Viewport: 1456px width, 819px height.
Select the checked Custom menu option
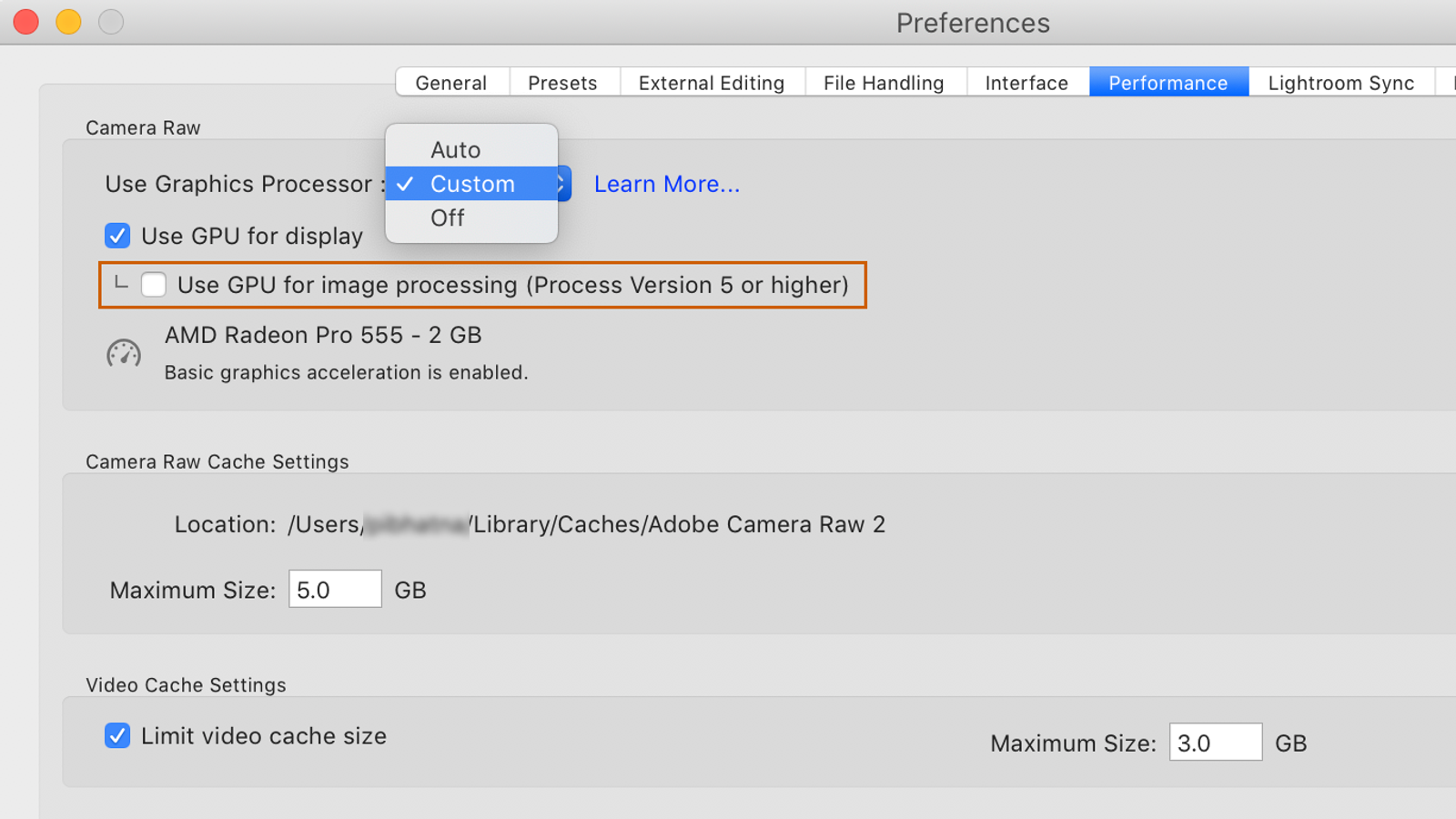(472, 184)
